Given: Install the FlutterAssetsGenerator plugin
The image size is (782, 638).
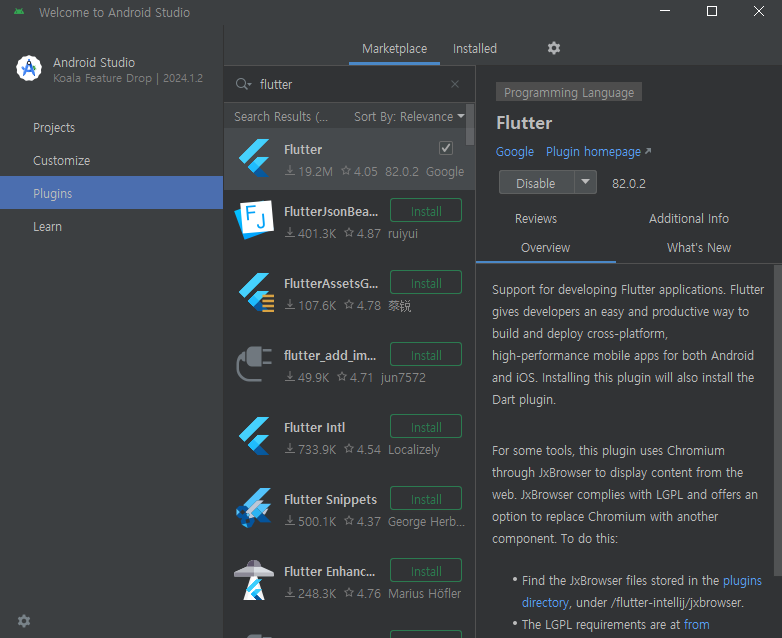Looking at the screenshot, I should point(426,283).
